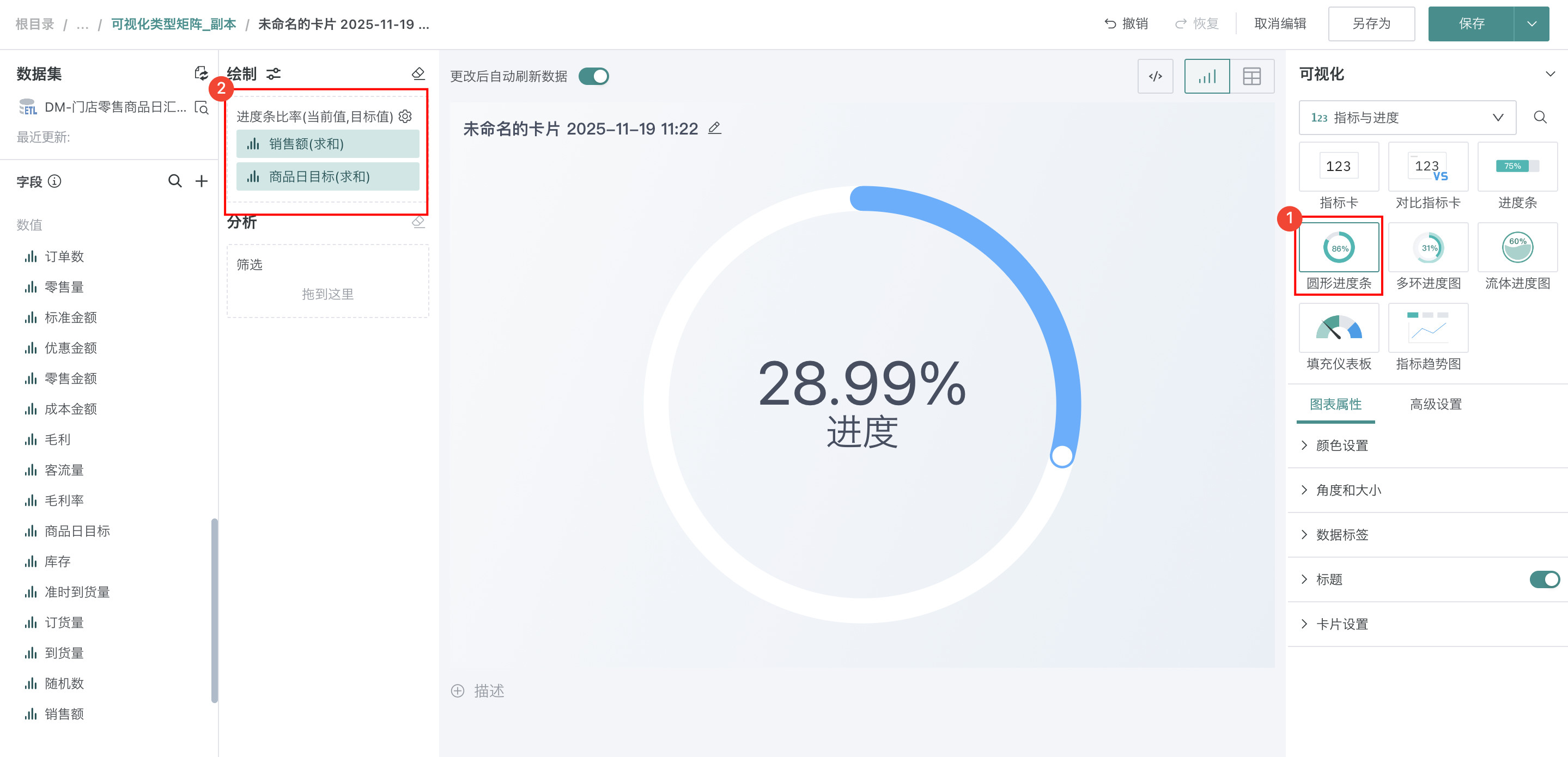Open the code view button
1568x757 pixels.
click(x=1154, y=76)
